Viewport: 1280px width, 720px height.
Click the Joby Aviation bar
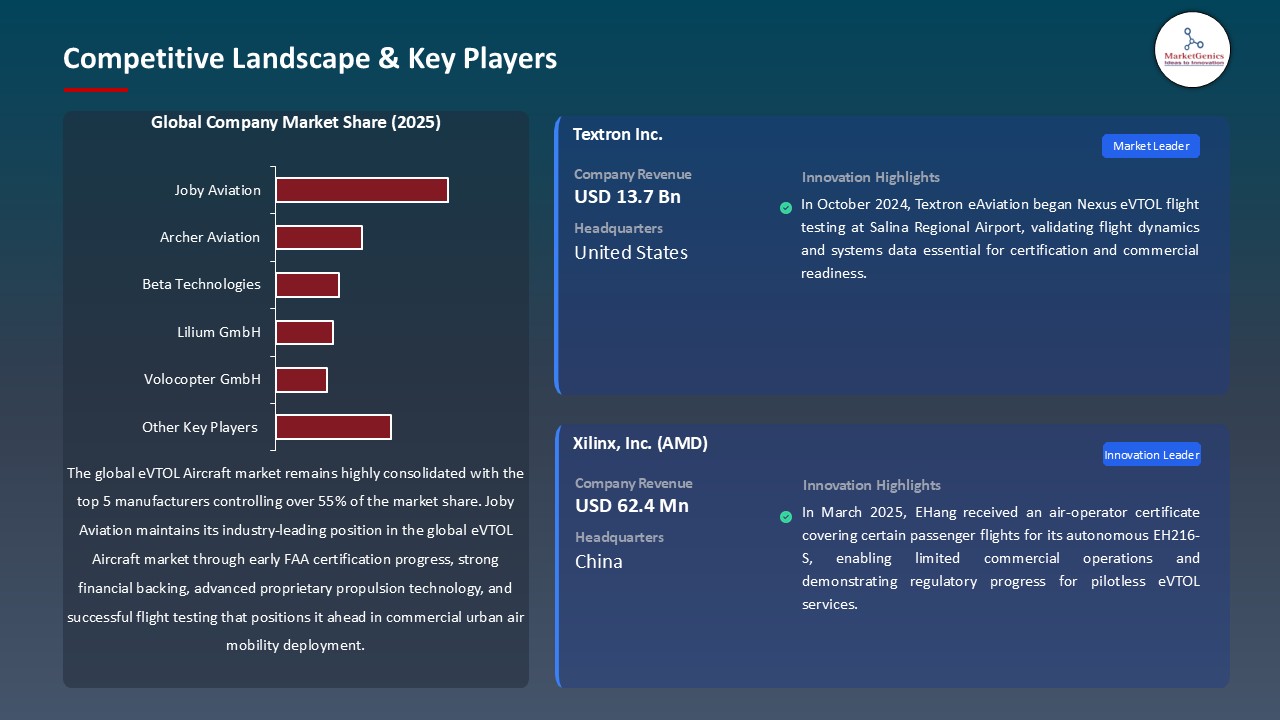point(361,190)
